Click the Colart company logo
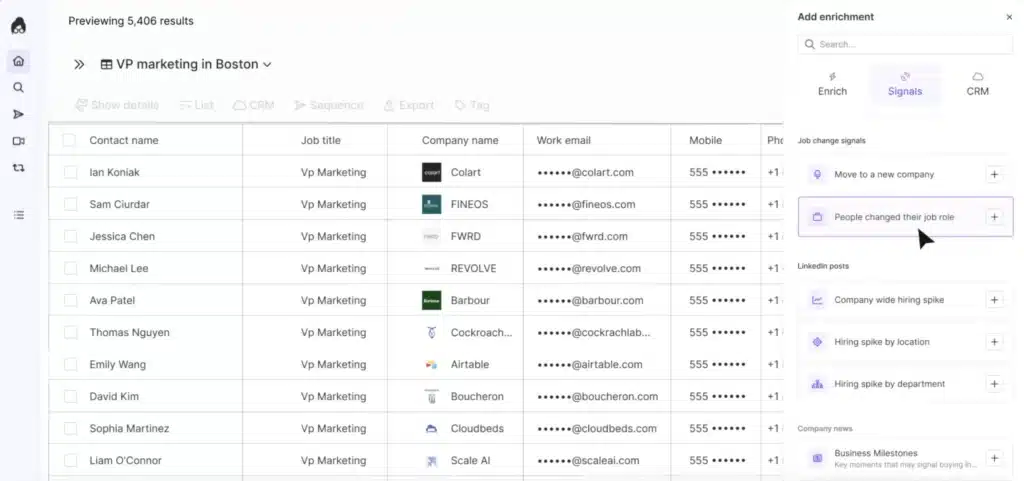 pos(431,172)
